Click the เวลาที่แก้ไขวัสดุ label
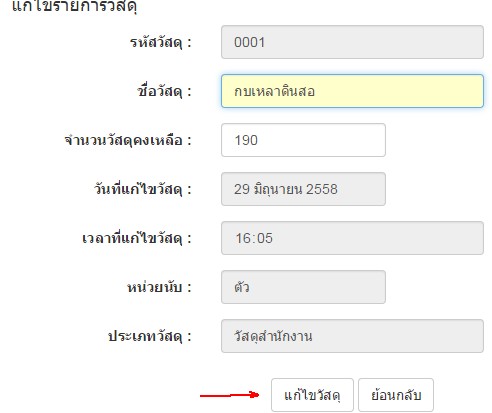The height and width of the screenshot is (413, 492). (x=137, y=238)
